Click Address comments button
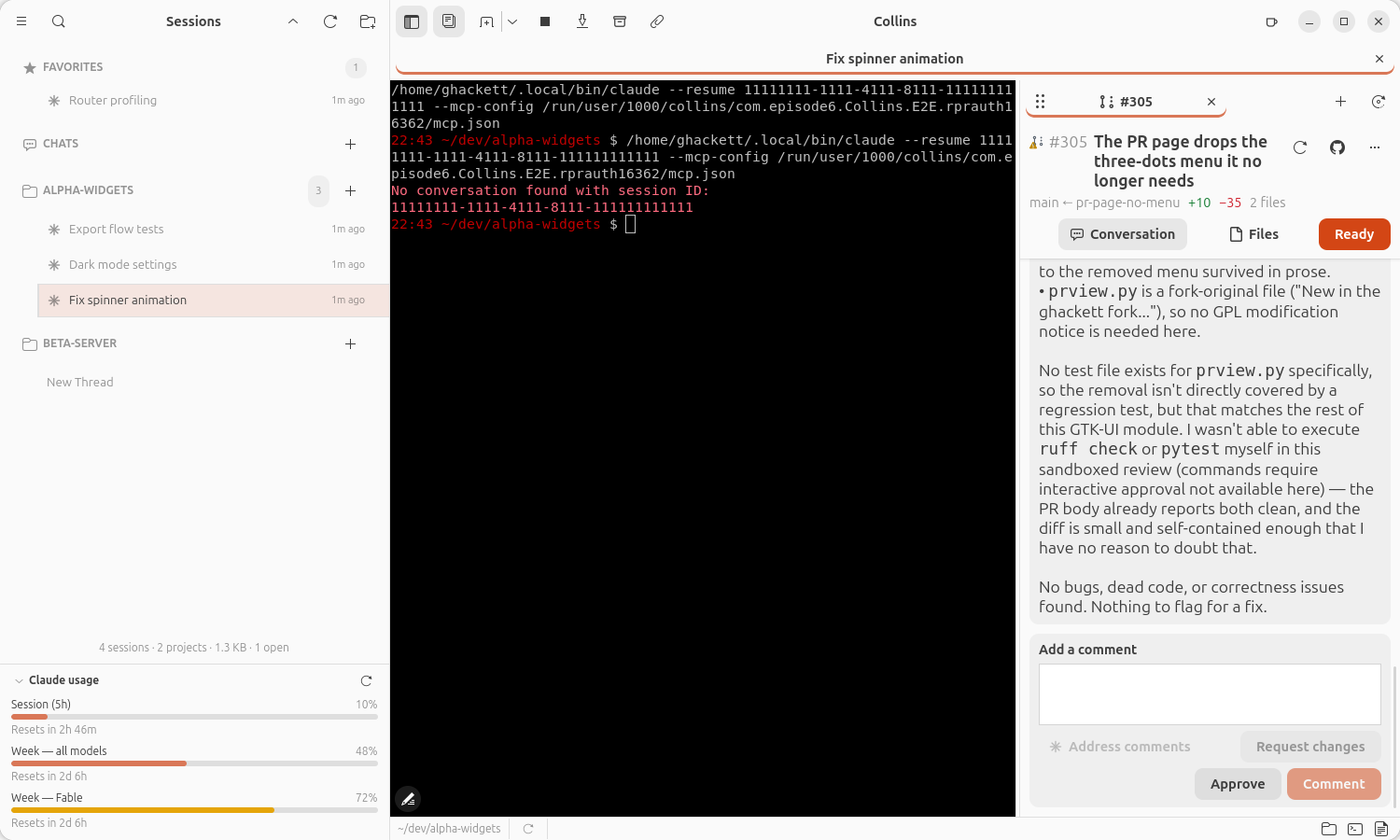The width and height of the screenshot is (1400, 840). coord(1120,747)
